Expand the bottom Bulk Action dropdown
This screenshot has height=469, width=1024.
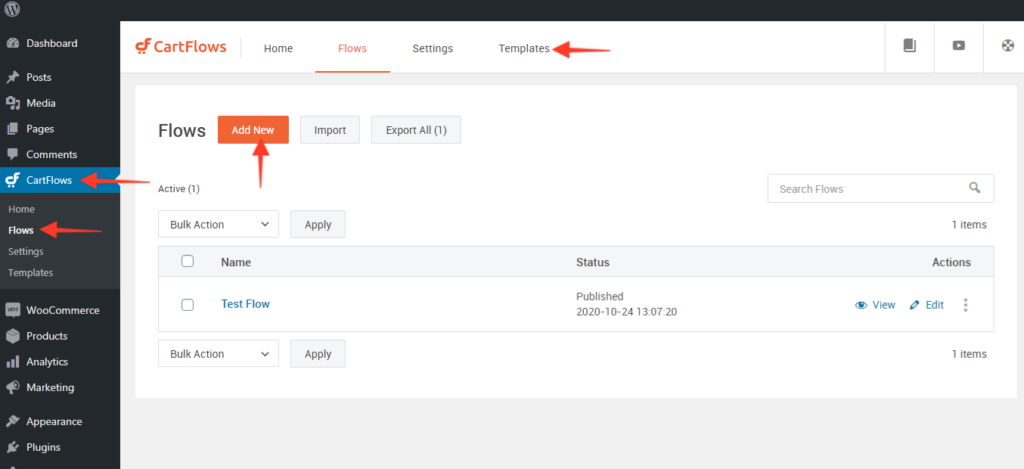(218, 354)
